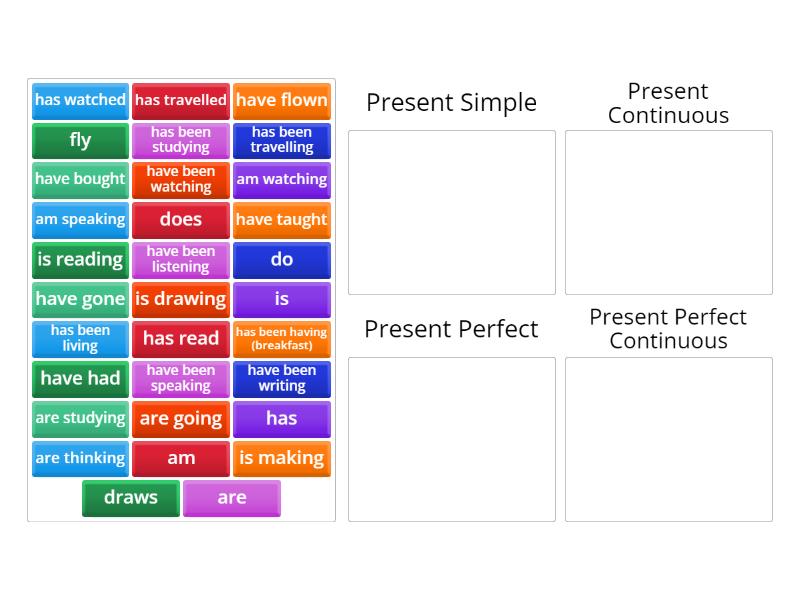This screenshot has width=800, height=600.
Task: Select the 'have been listening' tile
Action: click(180, 259)
